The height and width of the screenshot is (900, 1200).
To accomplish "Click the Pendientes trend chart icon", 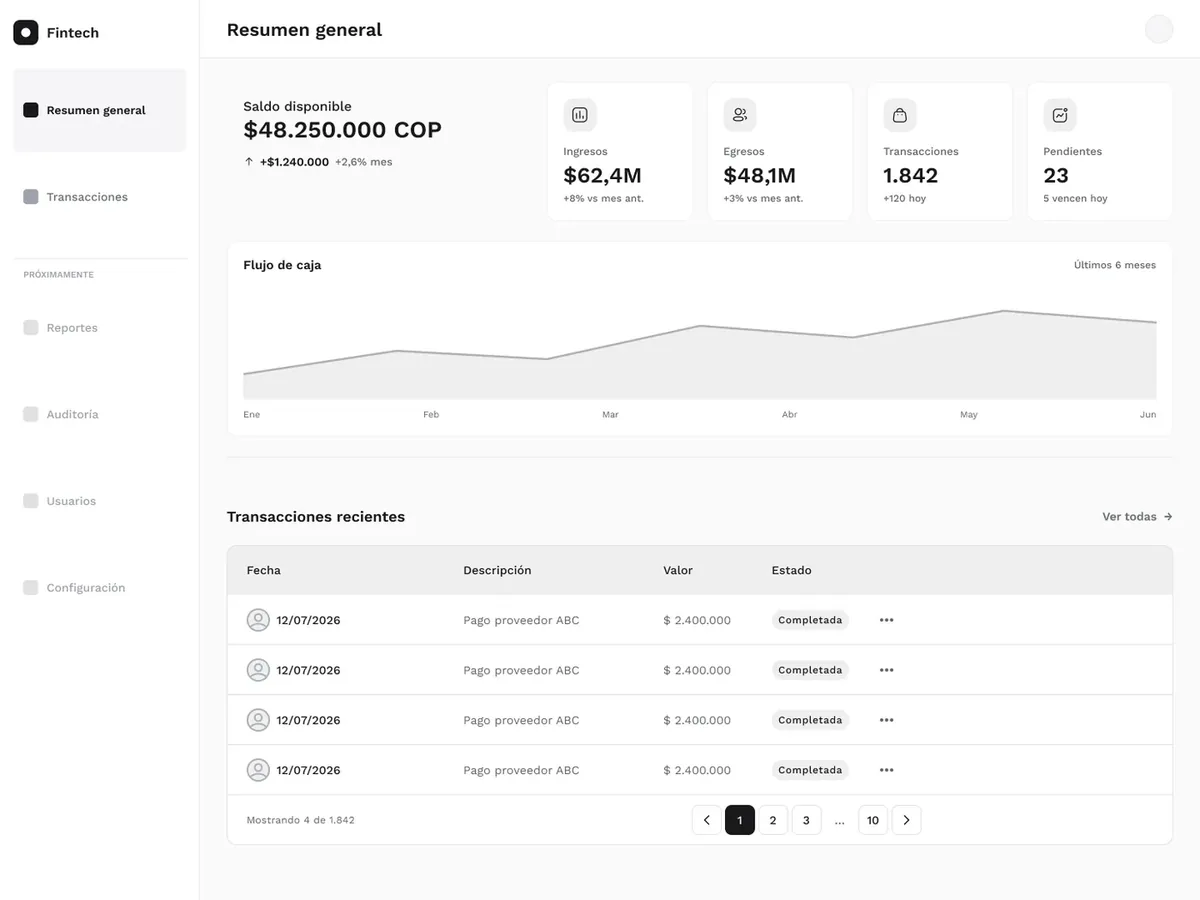I will [x=1060, y=115].
